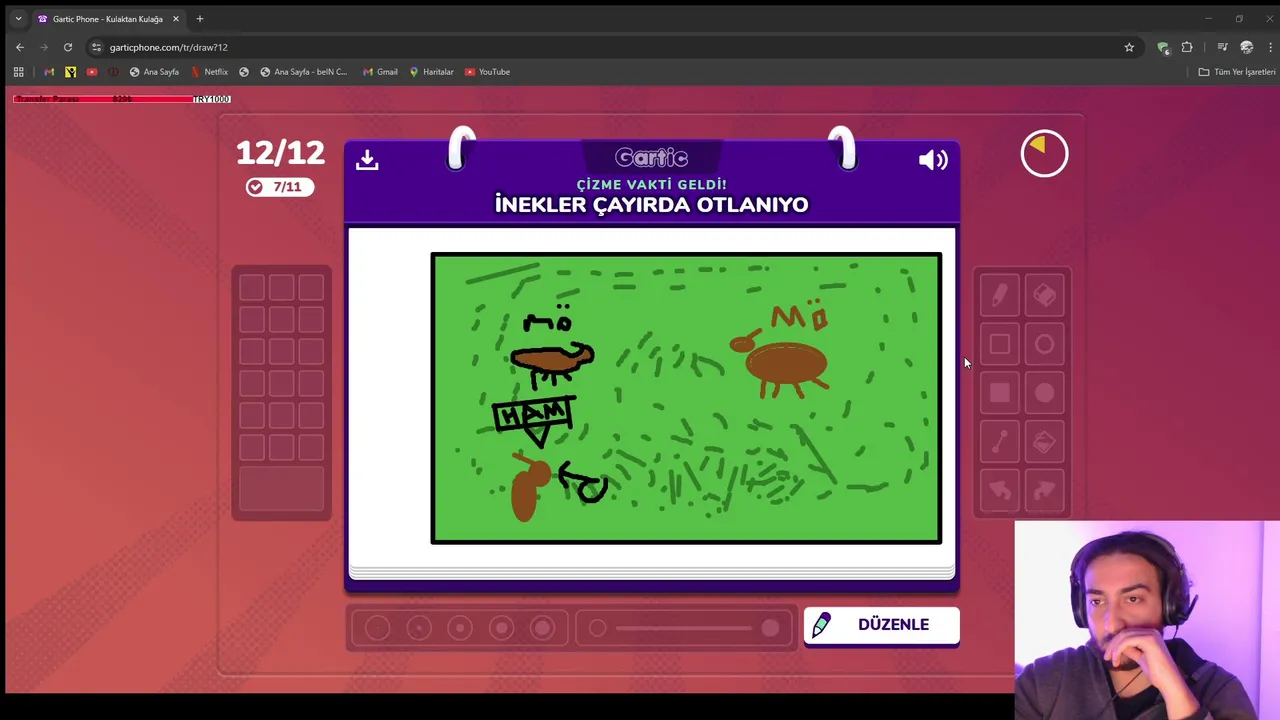Viewport: 1280px width, 720px height.
Task: Click the 7/11 players done indicator
Action: 280,187
